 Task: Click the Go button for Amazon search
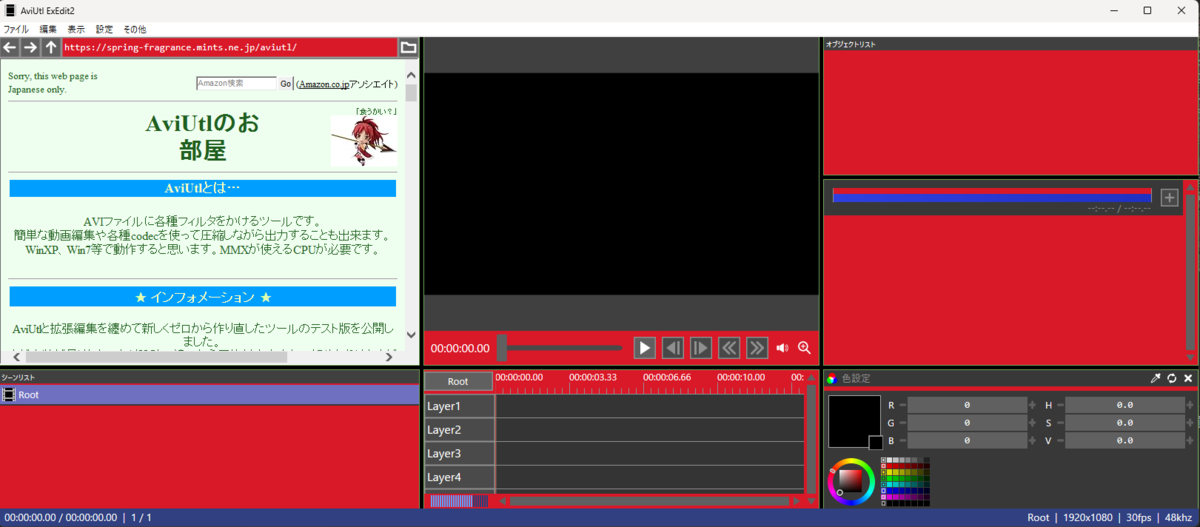pos(285,84)
